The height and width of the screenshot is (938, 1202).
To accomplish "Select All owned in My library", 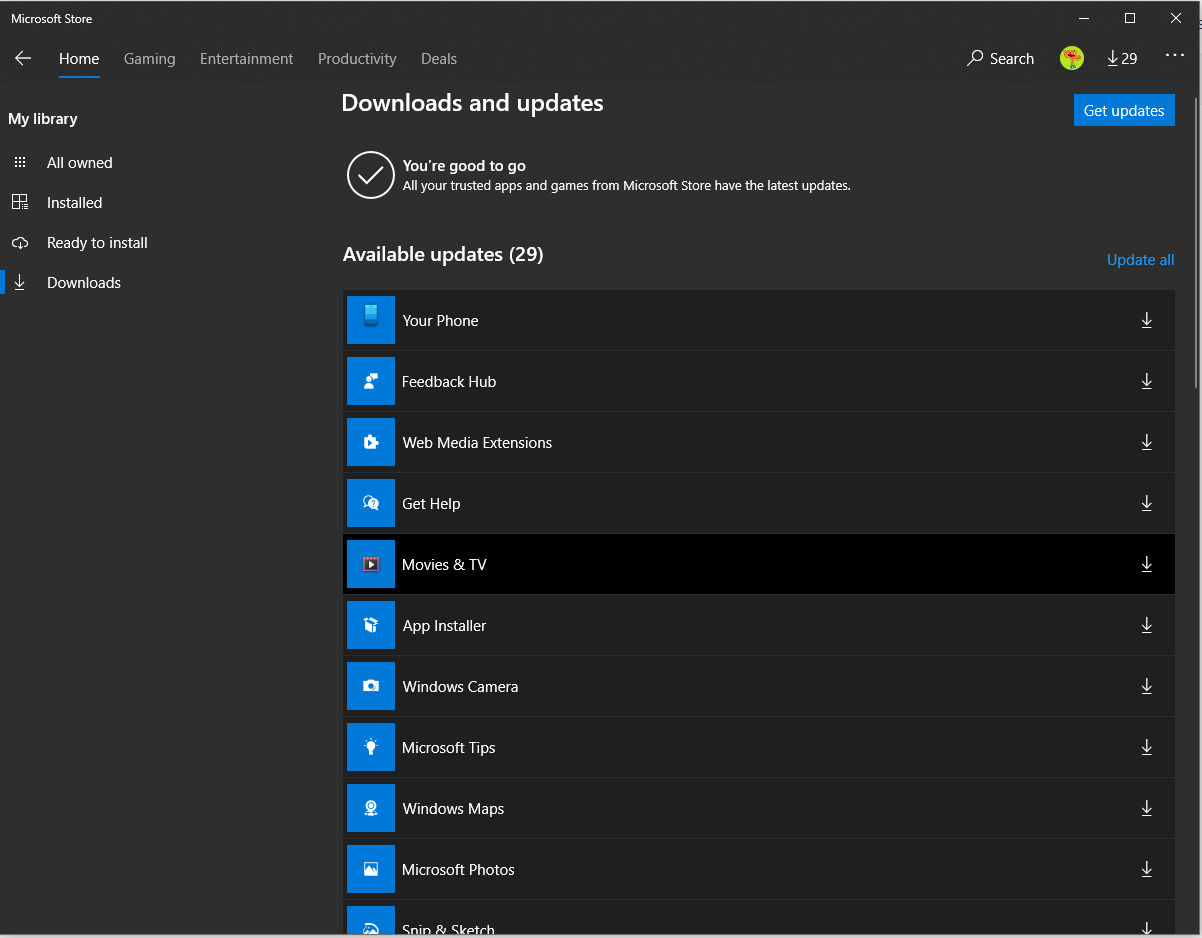I will (x=80, y=162).
